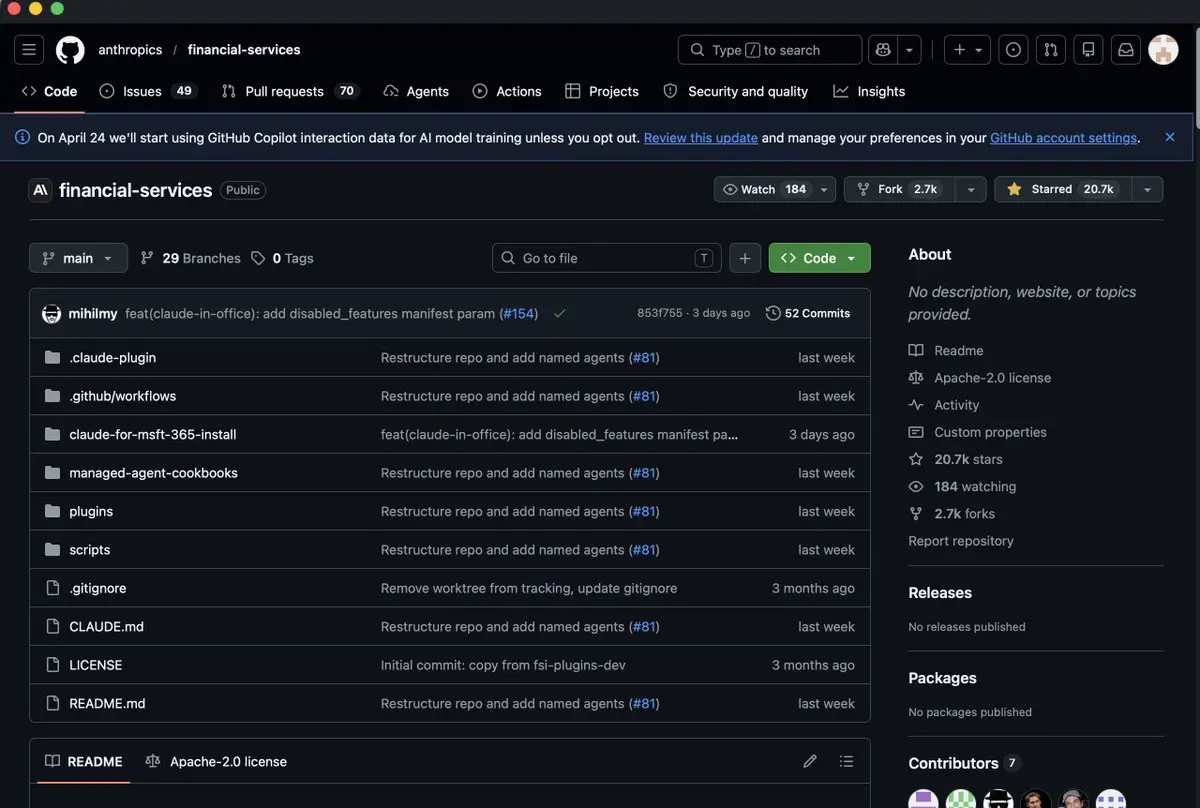Open the .claude-plugin folder
The image size is (1200, 808).
pyautogui.click(x=112, y=357)
